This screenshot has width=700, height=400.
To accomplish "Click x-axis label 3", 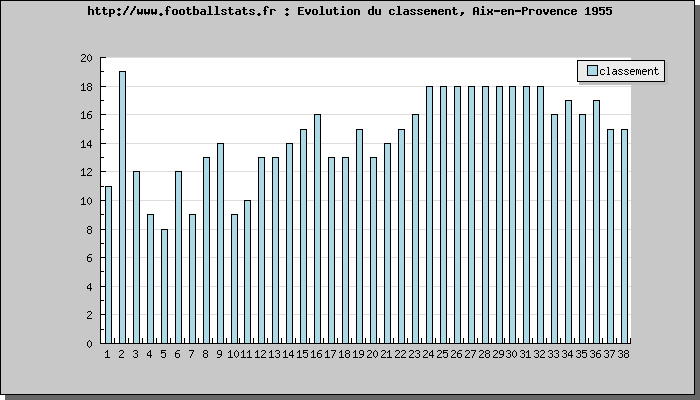I will [135, 354].
